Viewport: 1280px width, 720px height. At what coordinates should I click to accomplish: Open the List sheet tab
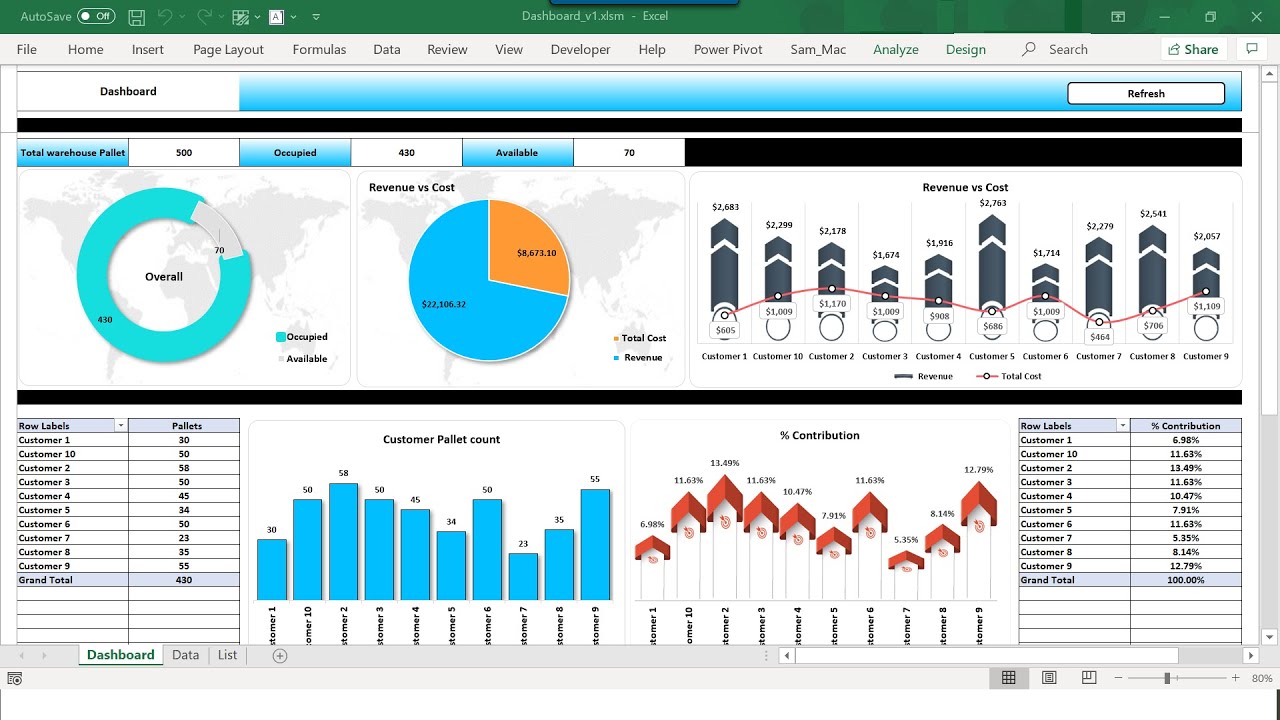228,655
